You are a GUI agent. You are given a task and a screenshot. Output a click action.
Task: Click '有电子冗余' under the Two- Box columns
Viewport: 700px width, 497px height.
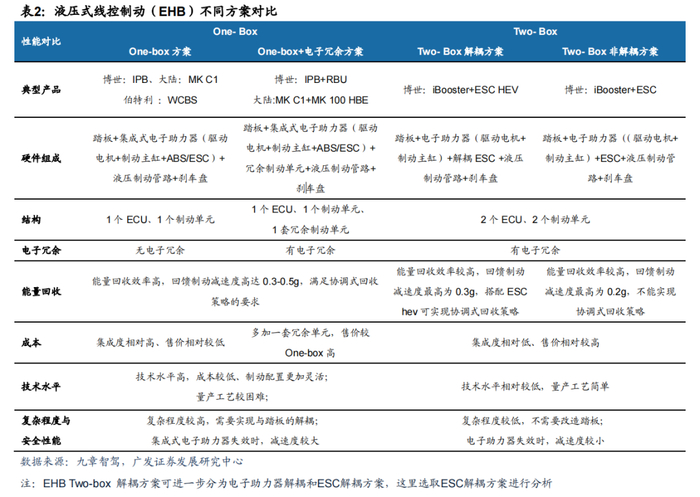pos(535,251)
